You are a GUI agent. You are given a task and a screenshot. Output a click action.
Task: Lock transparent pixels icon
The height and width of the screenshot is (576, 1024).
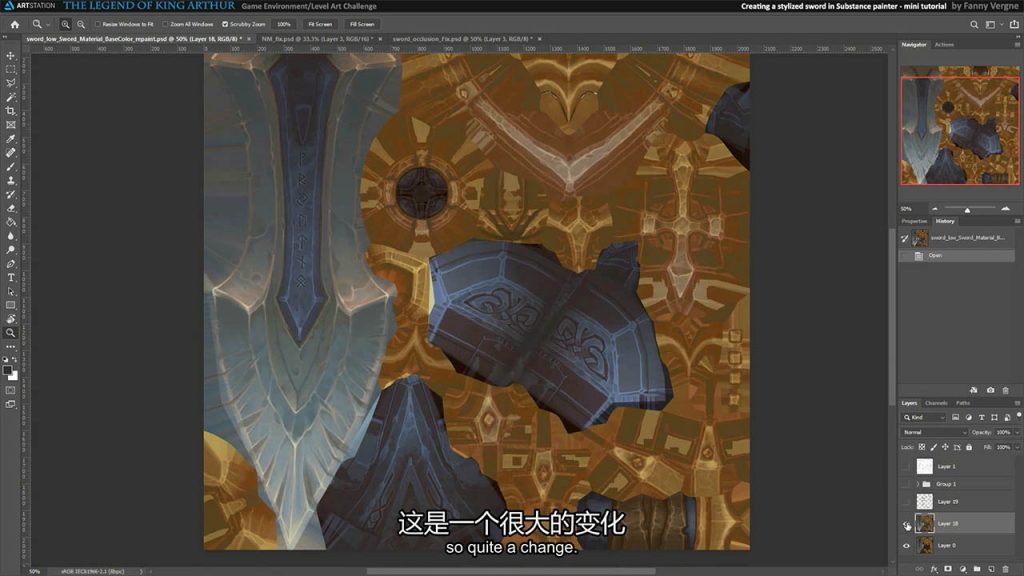coord(921,447)
